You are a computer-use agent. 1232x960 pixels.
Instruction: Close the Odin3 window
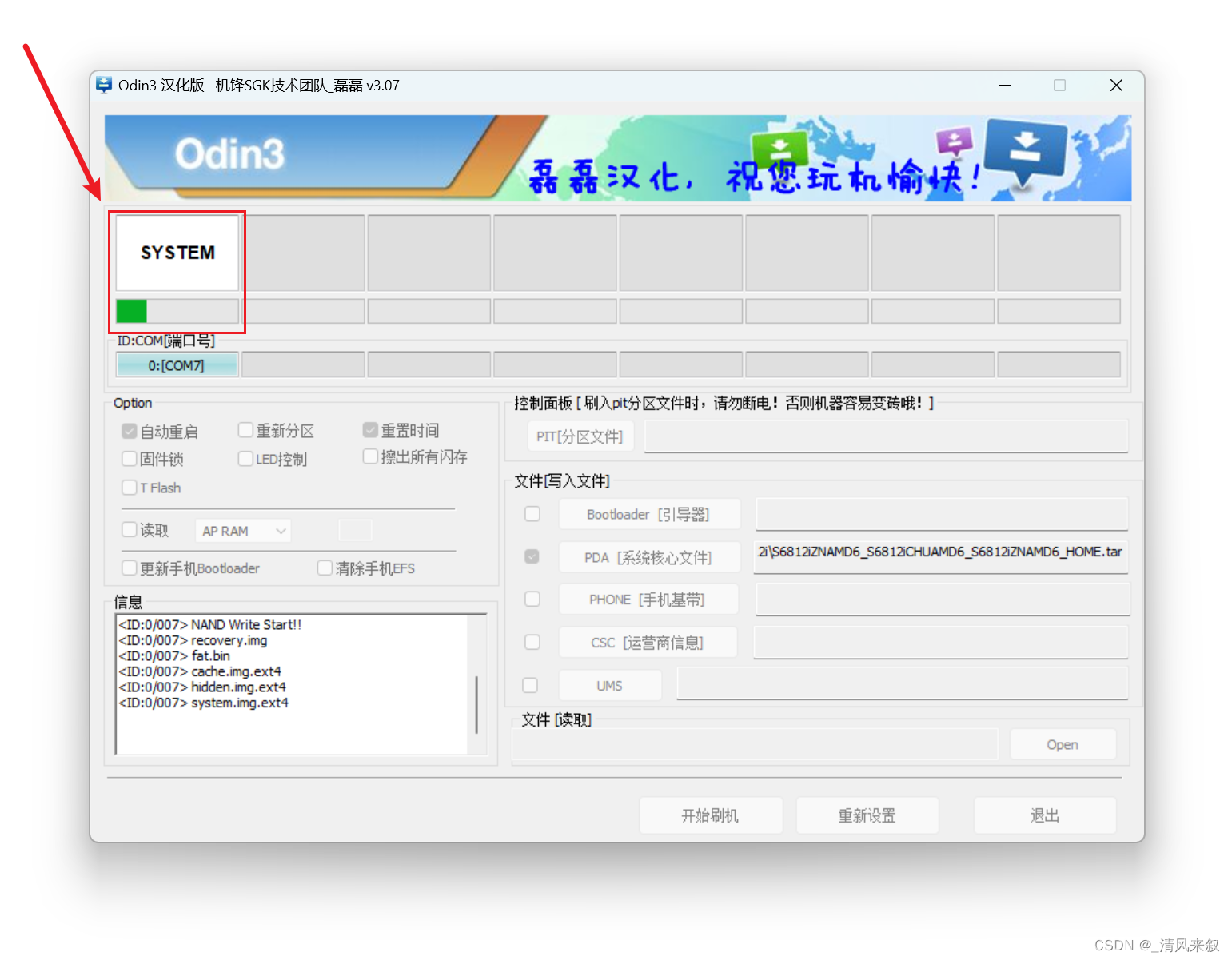click(1117, 85)
